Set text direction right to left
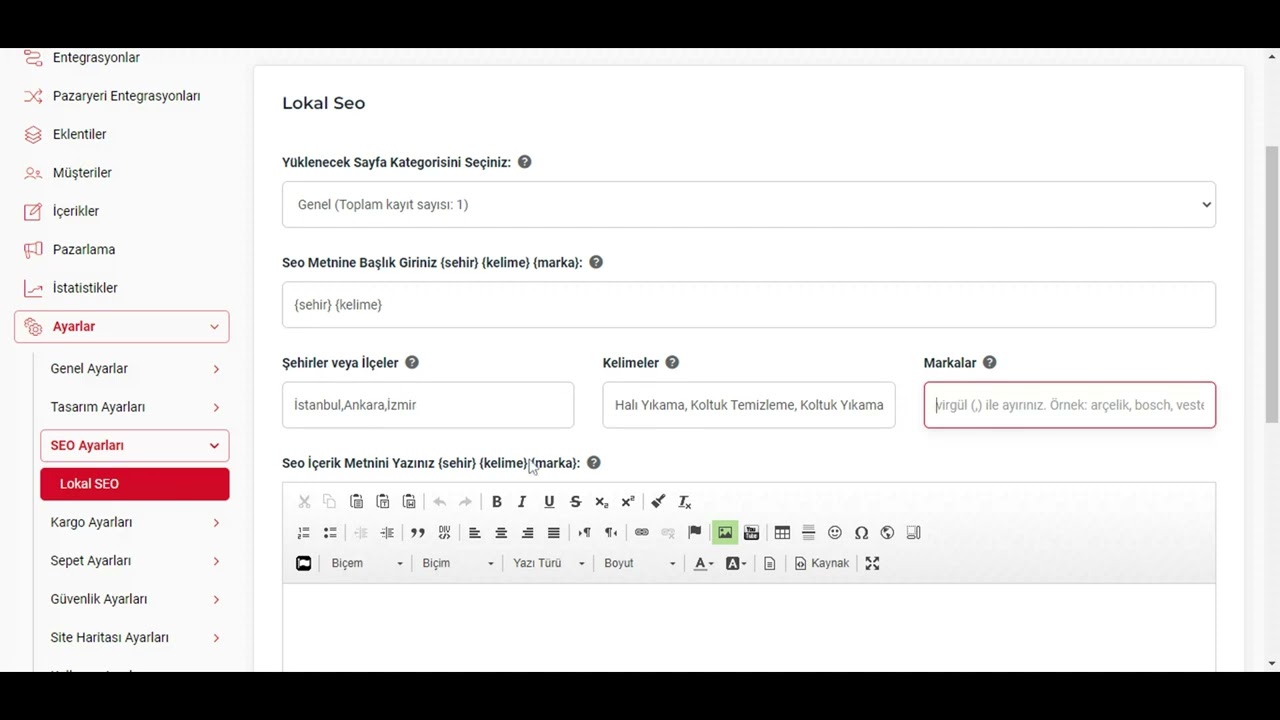1280x720 pixels. click(x=611, y=533)
